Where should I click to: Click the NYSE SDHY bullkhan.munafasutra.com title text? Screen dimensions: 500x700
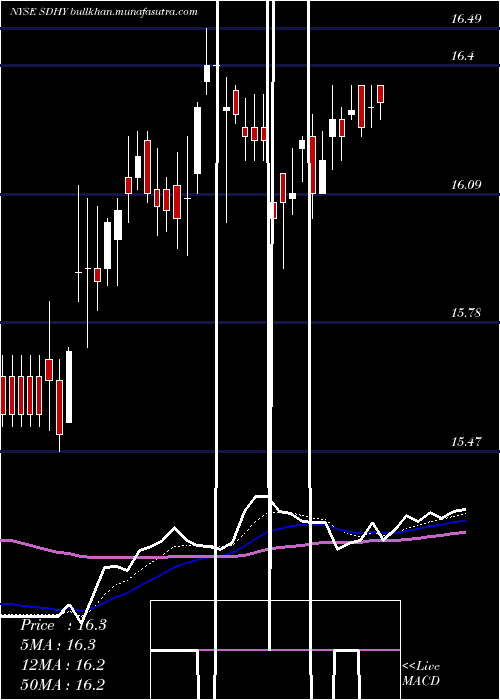click(x=104, y=12)
